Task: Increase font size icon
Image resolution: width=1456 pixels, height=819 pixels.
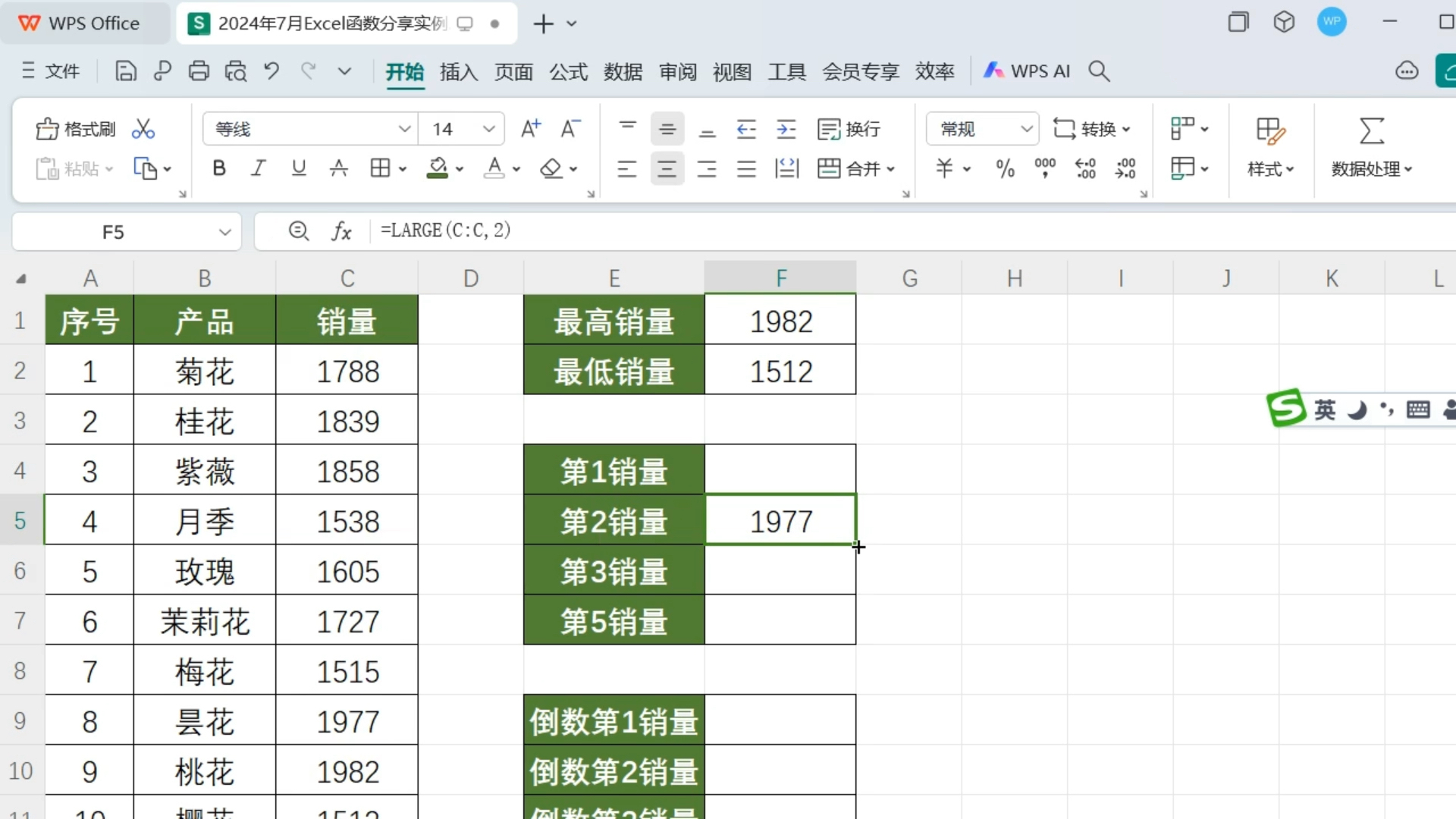Action: click(x=531, y=129)
